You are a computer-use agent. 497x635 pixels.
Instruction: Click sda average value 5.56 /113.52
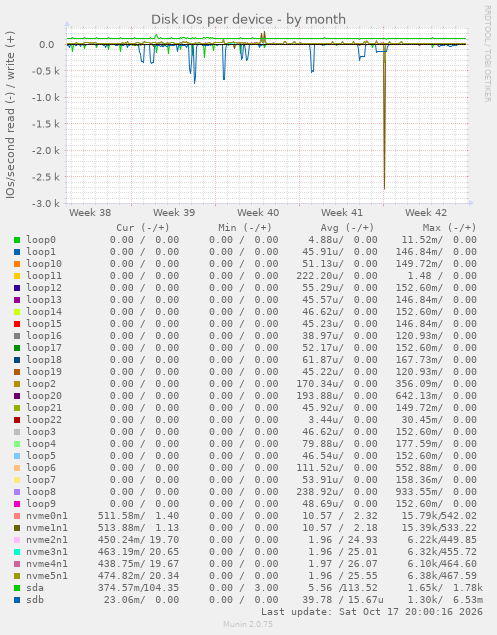(x=343, y=588)
